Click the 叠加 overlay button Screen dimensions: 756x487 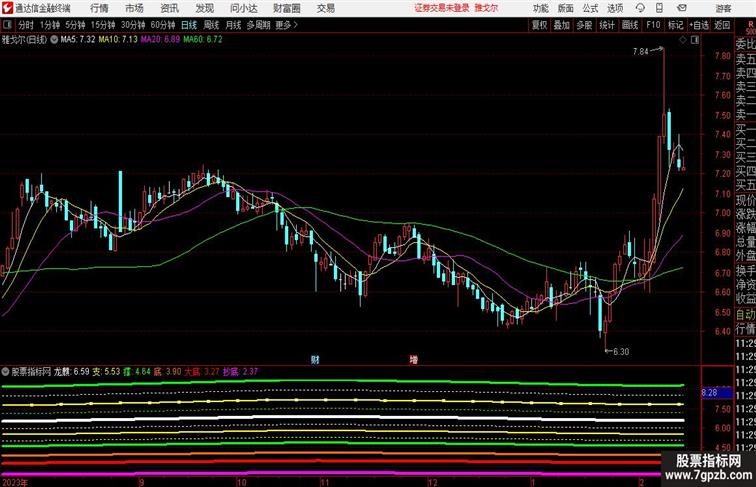[562, 25]
